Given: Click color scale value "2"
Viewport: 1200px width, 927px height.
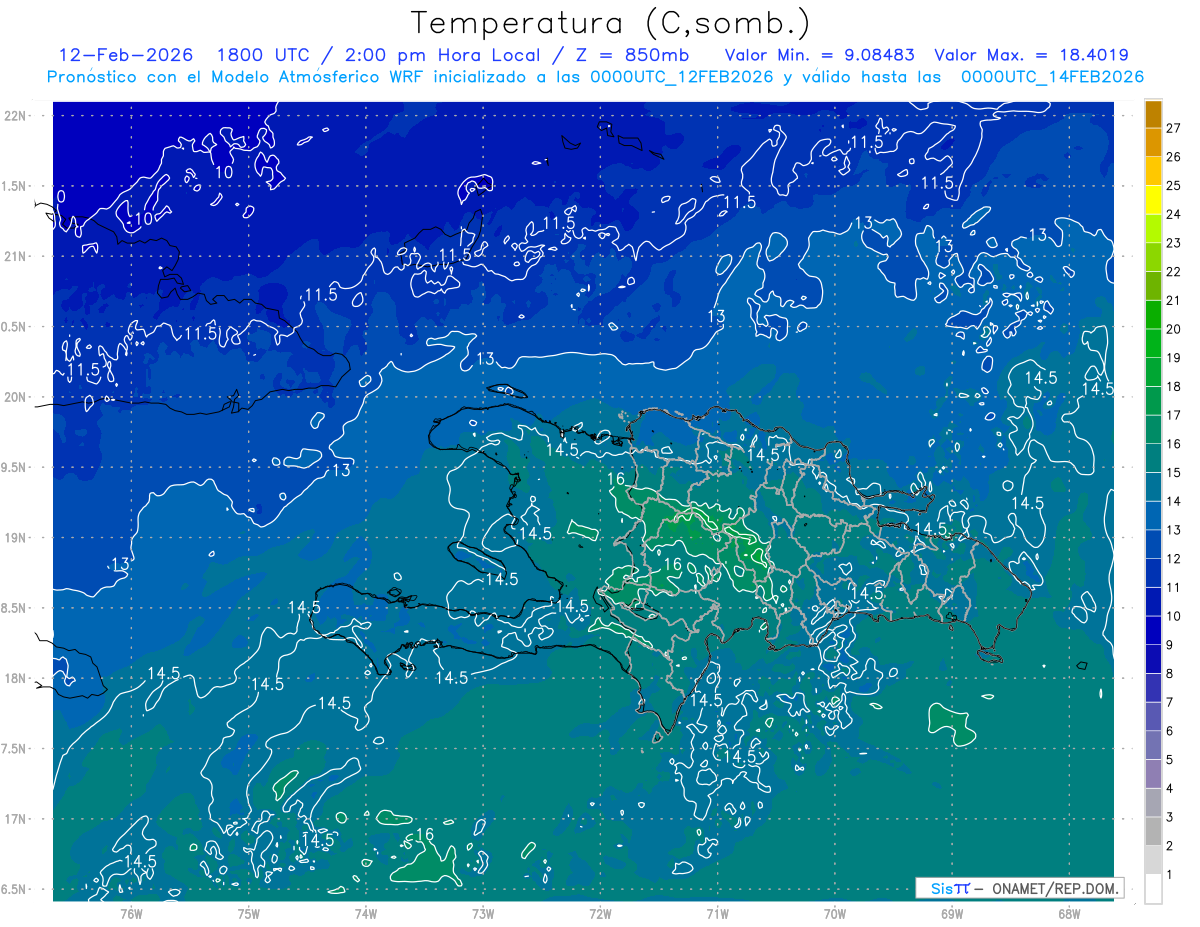Looking at the screenshot, I should tap(1170, 846).
